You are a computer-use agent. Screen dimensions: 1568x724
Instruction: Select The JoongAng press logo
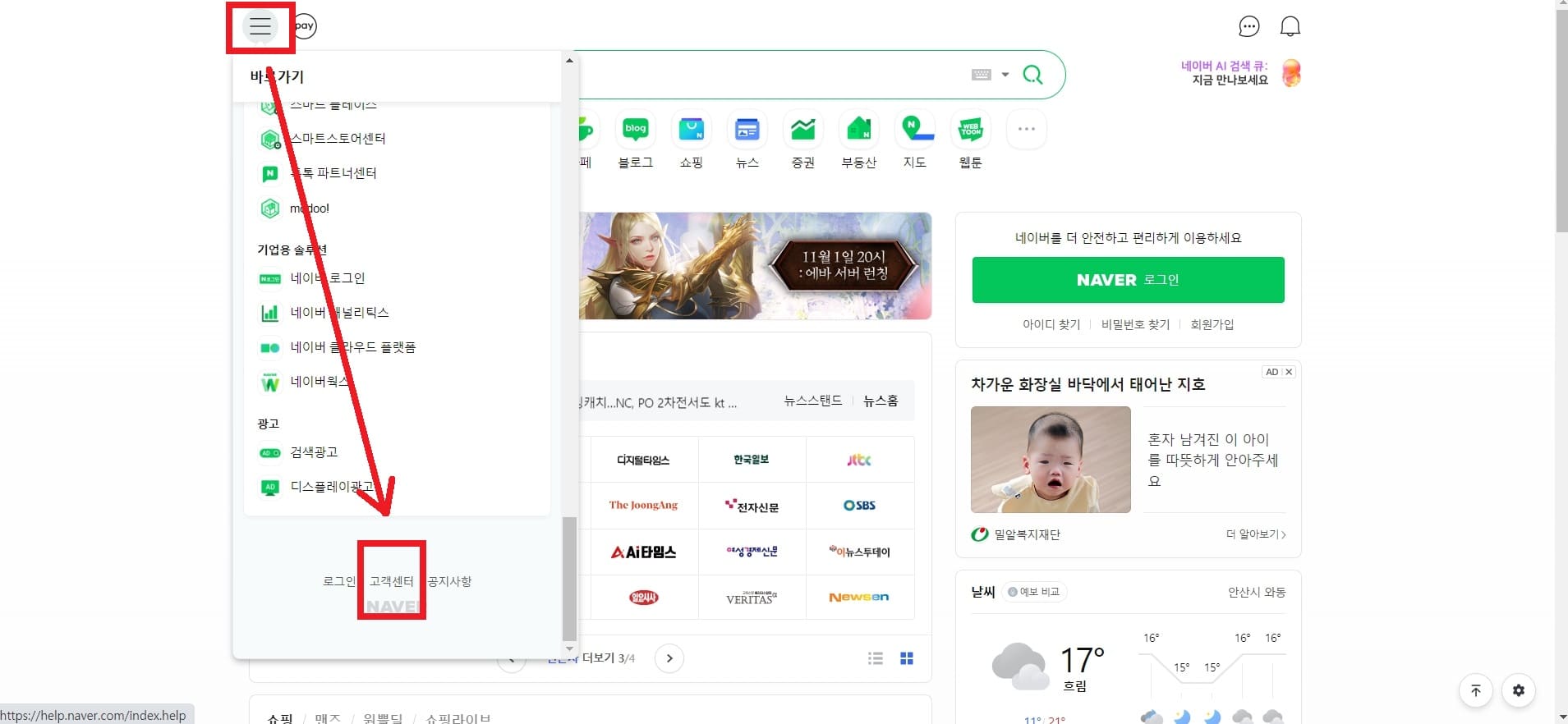pos(644,506)
